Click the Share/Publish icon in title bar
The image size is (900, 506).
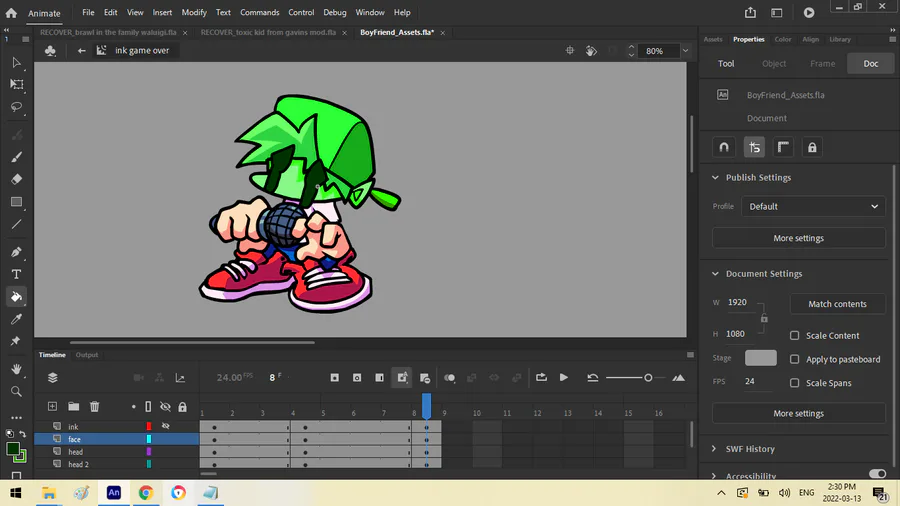click(x=750, y=13)
